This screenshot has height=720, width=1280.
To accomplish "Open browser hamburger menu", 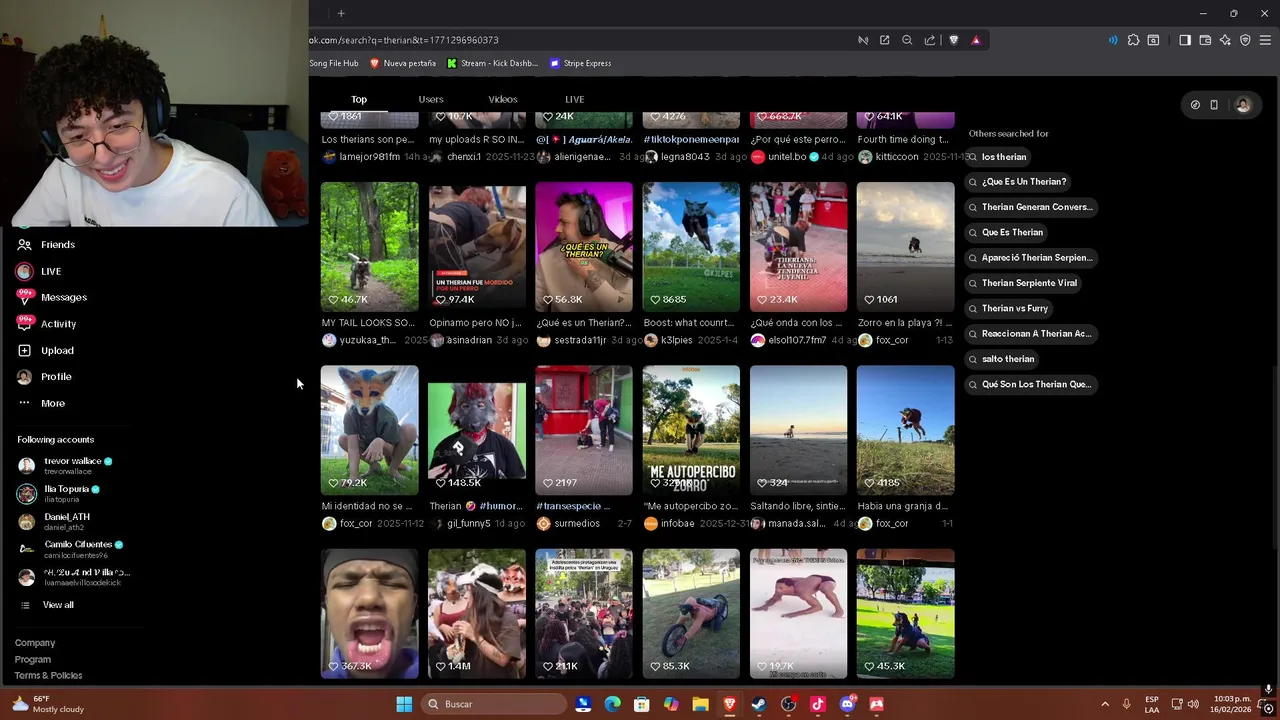I will click(1265, 40).
